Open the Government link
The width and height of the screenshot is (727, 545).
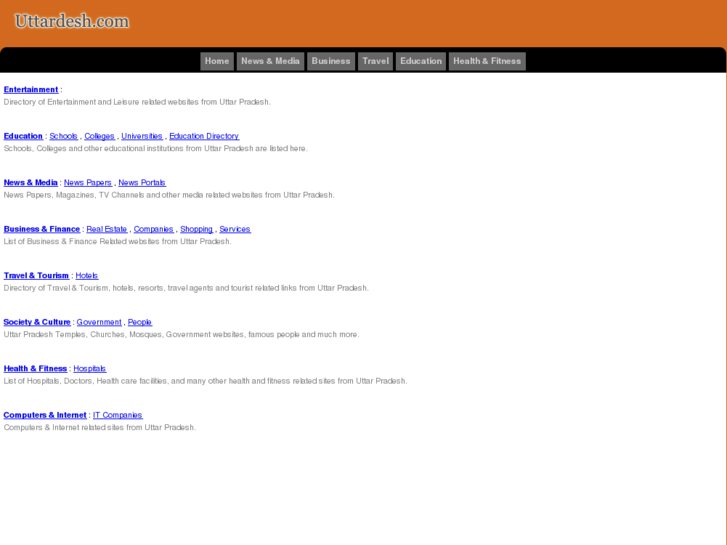coord(99,322)
